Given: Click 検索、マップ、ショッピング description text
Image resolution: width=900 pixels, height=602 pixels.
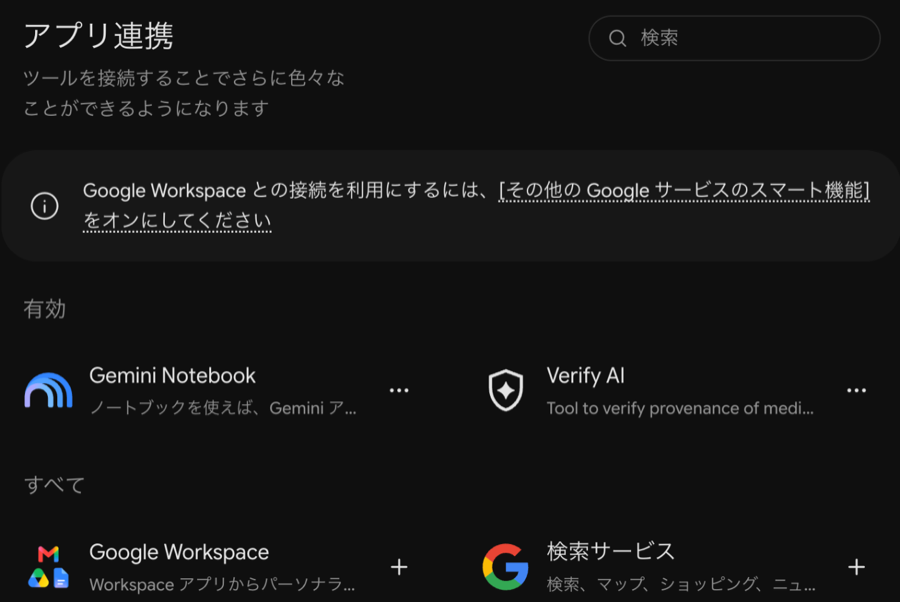Looking at the screenshot, I should tap(681, 584).
